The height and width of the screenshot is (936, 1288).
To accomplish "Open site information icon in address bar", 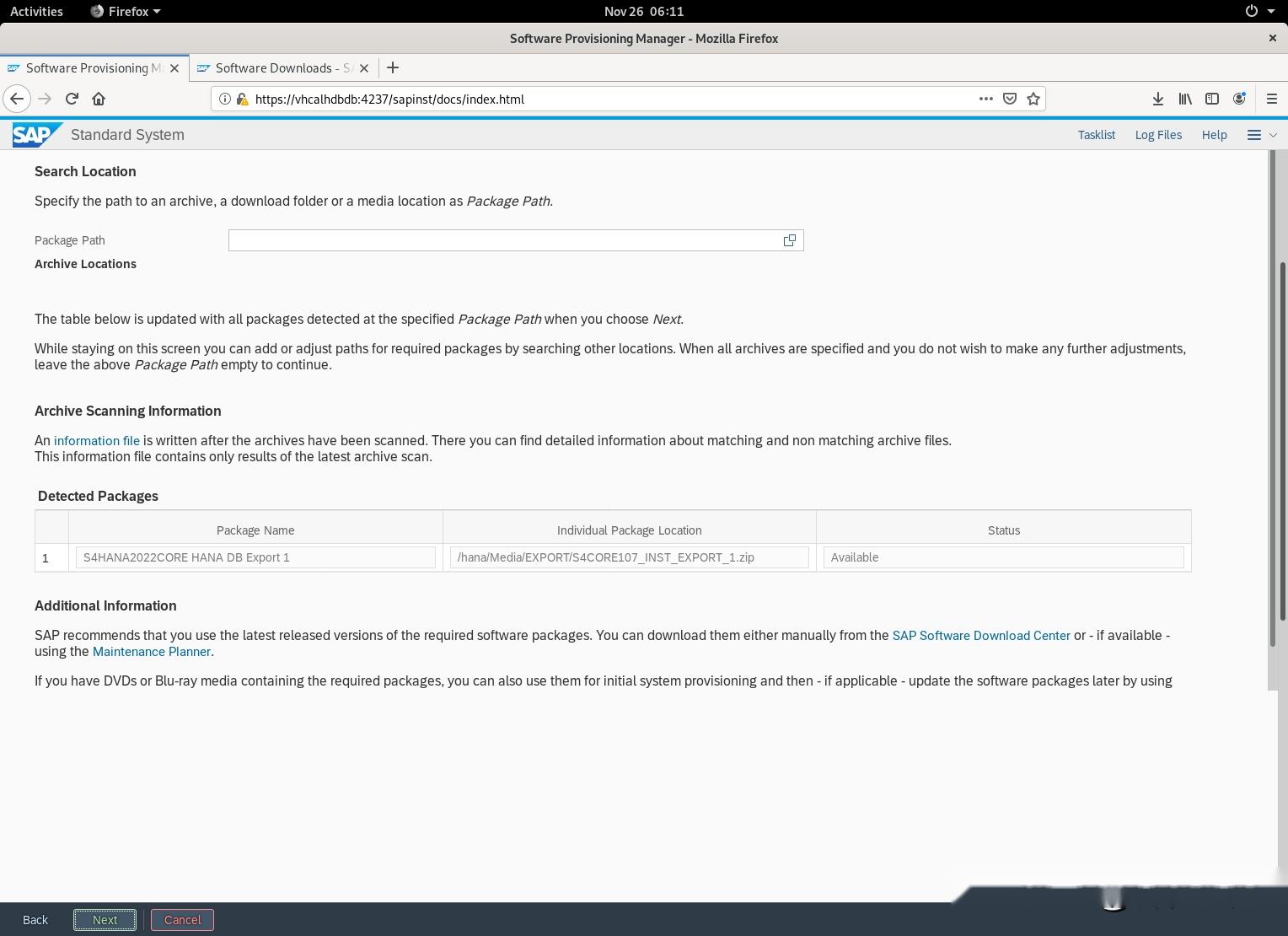I will click(225, 99).
